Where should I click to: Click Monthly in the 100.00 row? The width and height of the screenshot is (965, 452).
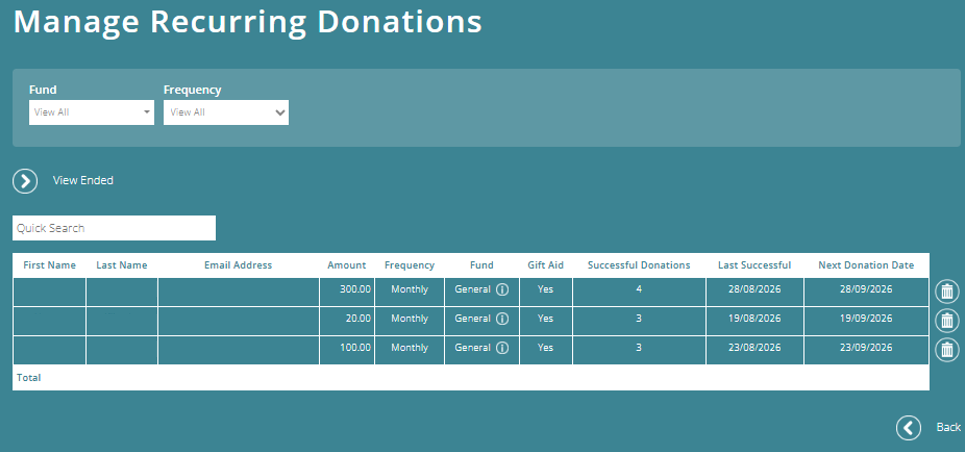pyautogui.click(x=409, y=347)
